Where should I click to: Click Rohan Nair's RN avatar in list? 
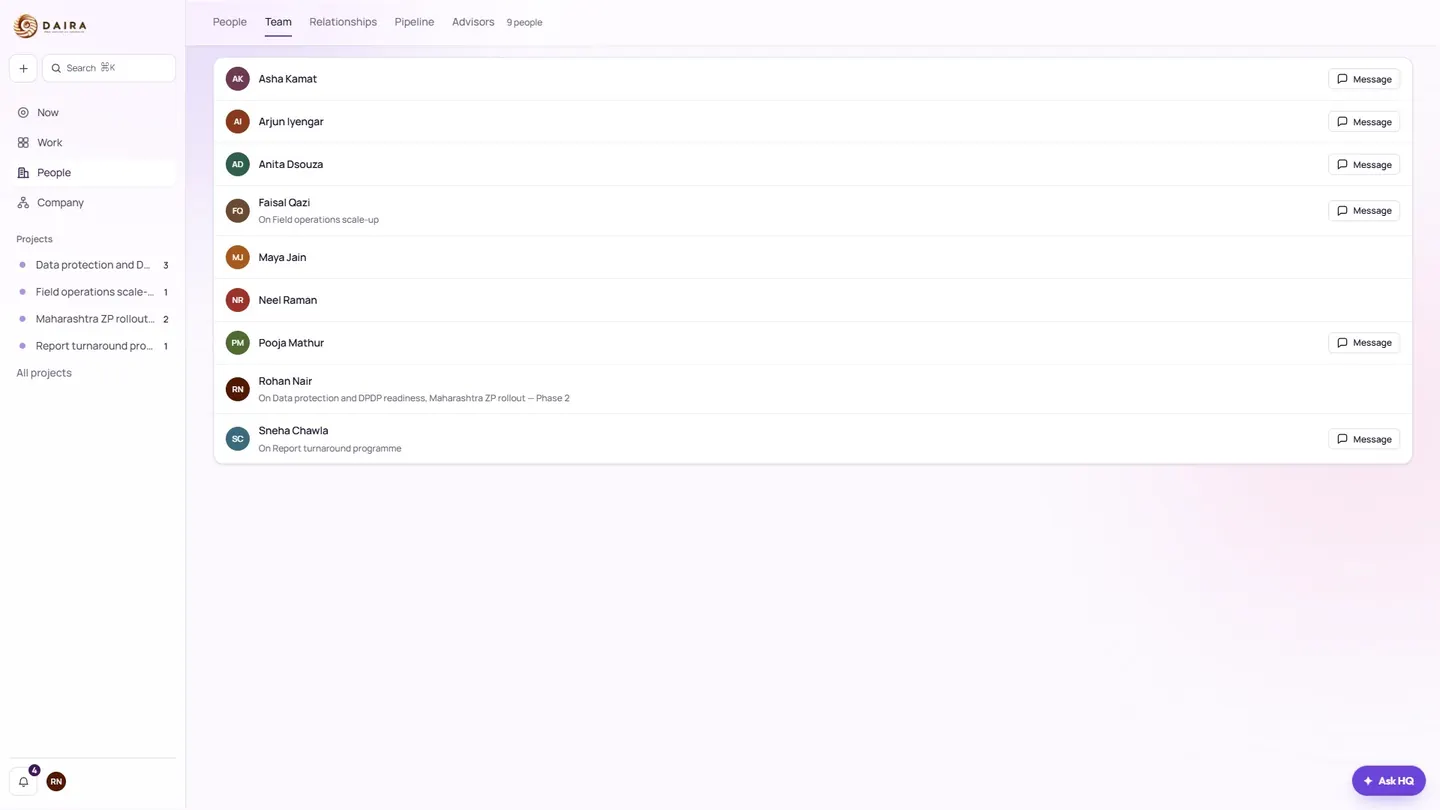pos(237,389)
